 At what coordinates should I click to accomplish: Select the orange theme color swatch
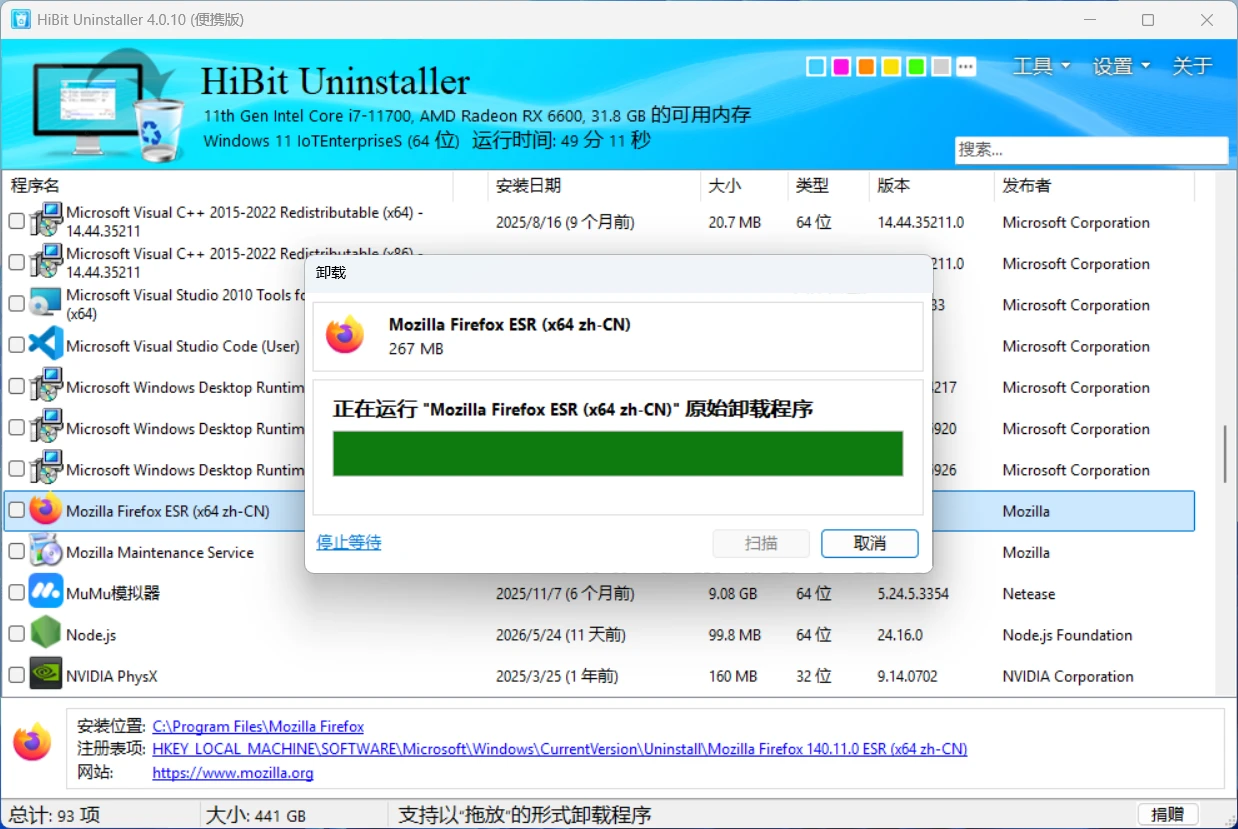[866, 67]
